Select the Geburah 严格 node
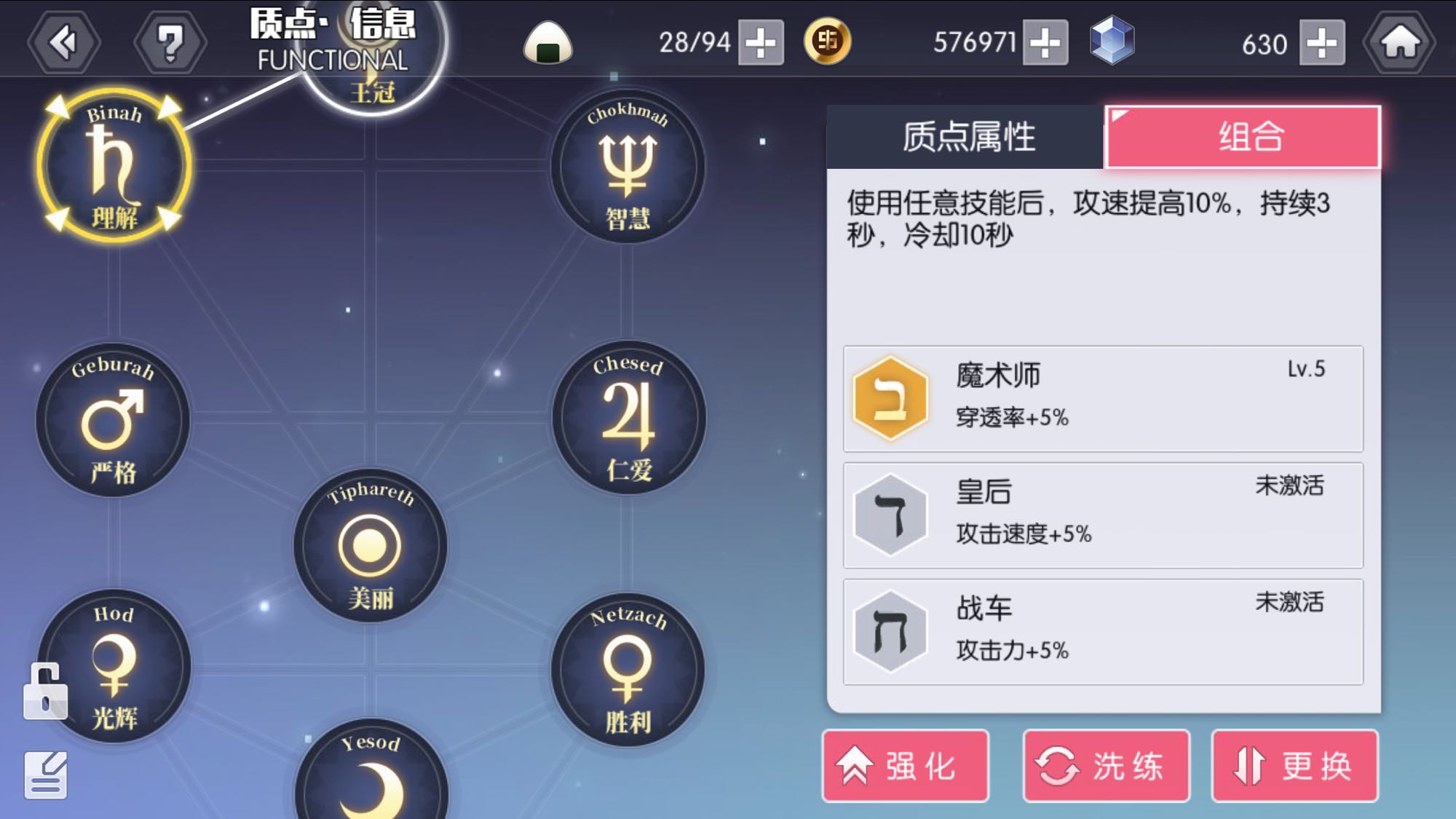1456x819 pixels. pyautogui.click(x=113, y=420)
